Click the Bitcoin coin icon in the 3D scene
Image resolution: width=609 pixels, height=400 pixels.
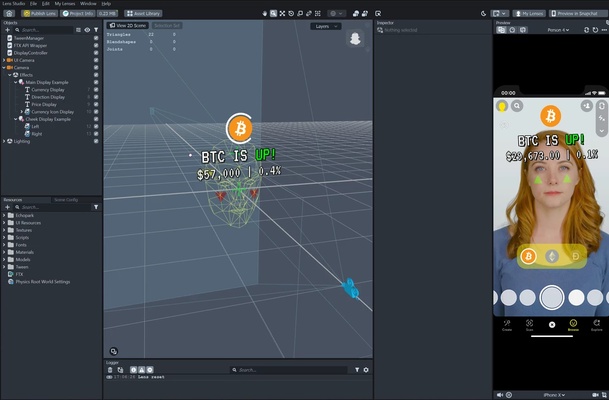pos(240,128)
